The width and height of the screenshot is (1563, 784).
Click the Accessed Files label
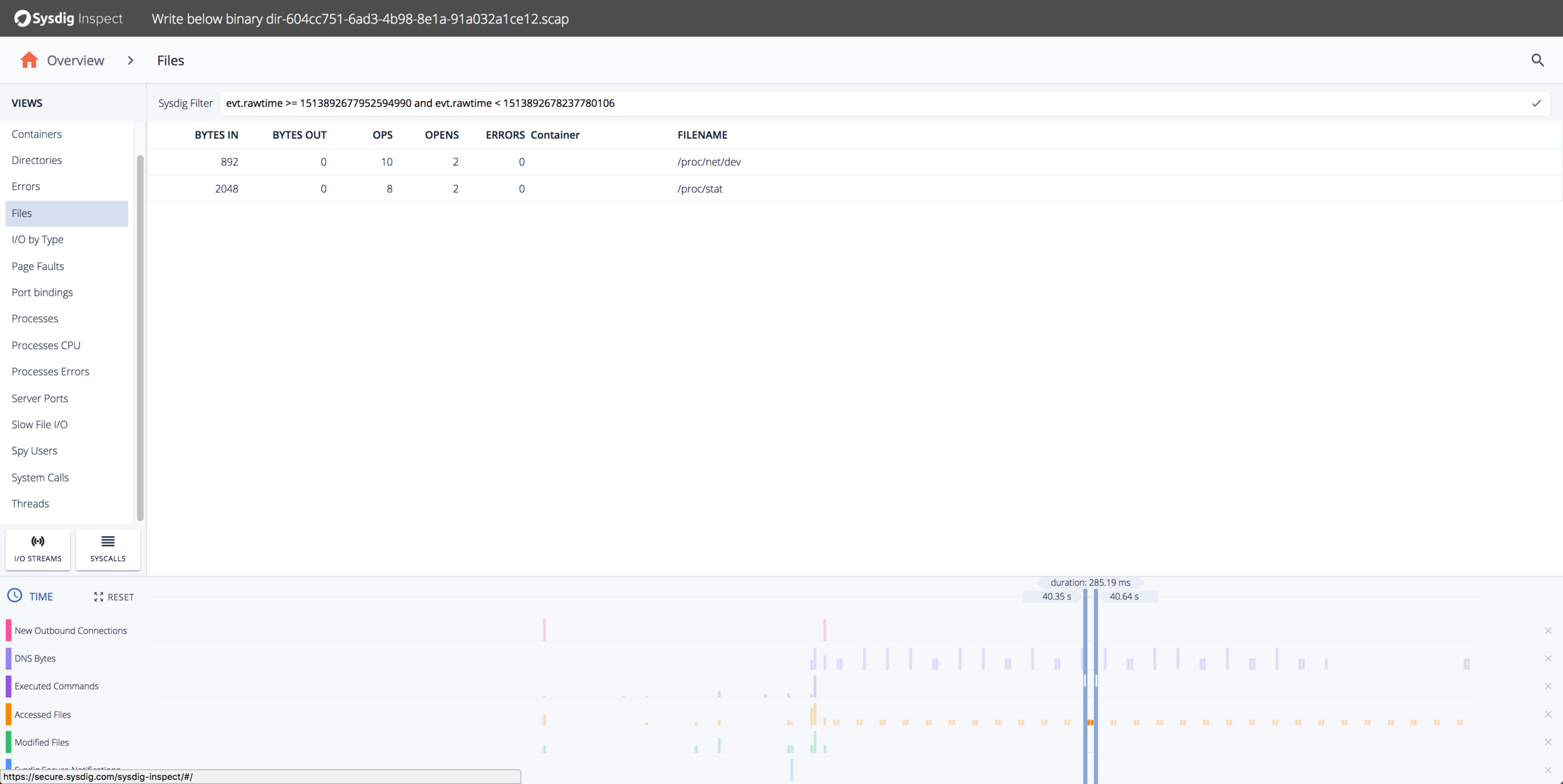42,714
